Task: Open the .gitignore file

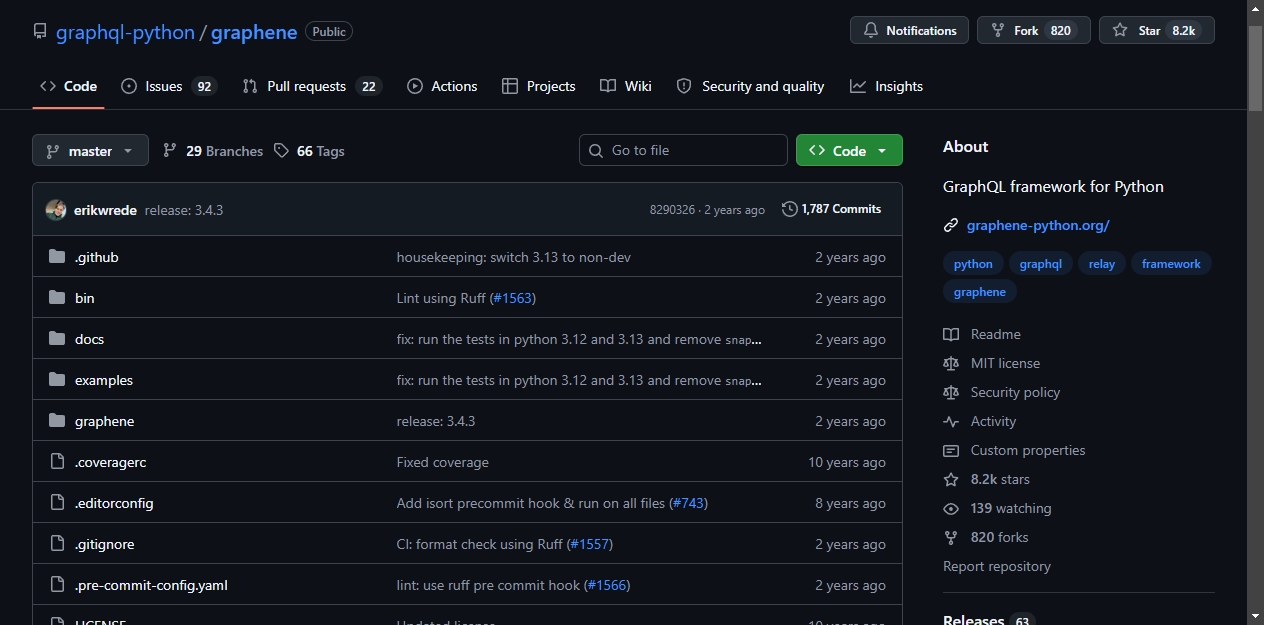Action: (105, 544)
